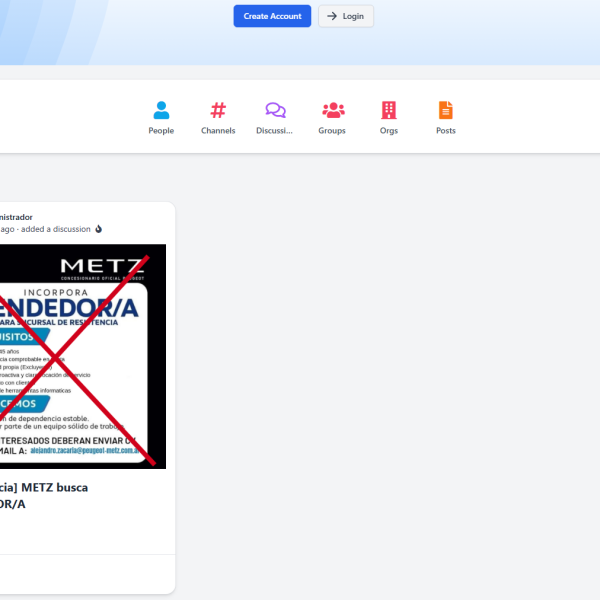
Task: Open the Orgs building icon
Action: (x=389, y=110)
